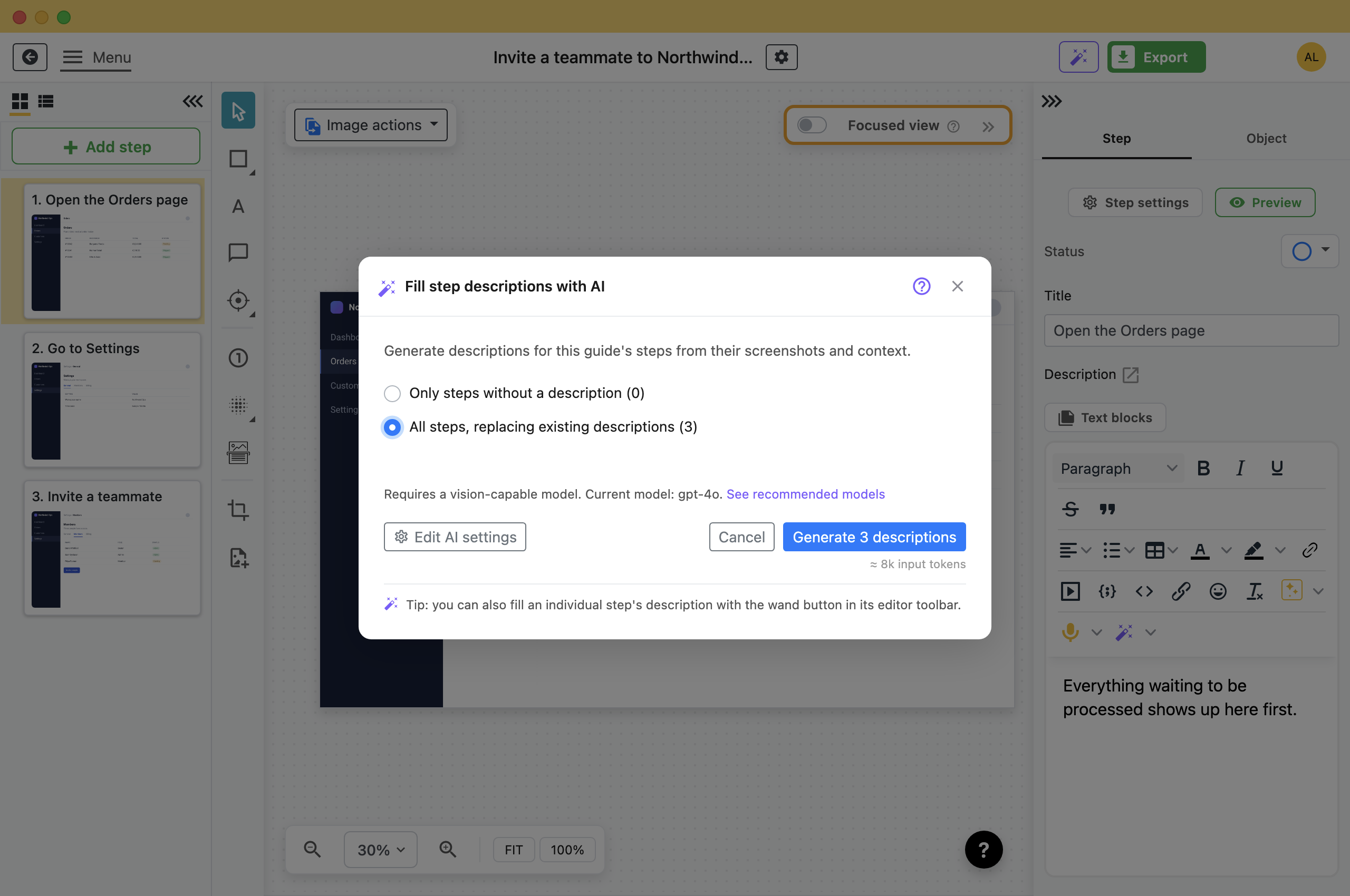The width and height of the screenshot is (1350, 896).
Task: Close the Fill step descriptions dialog
Action: (x=957, y=286)
